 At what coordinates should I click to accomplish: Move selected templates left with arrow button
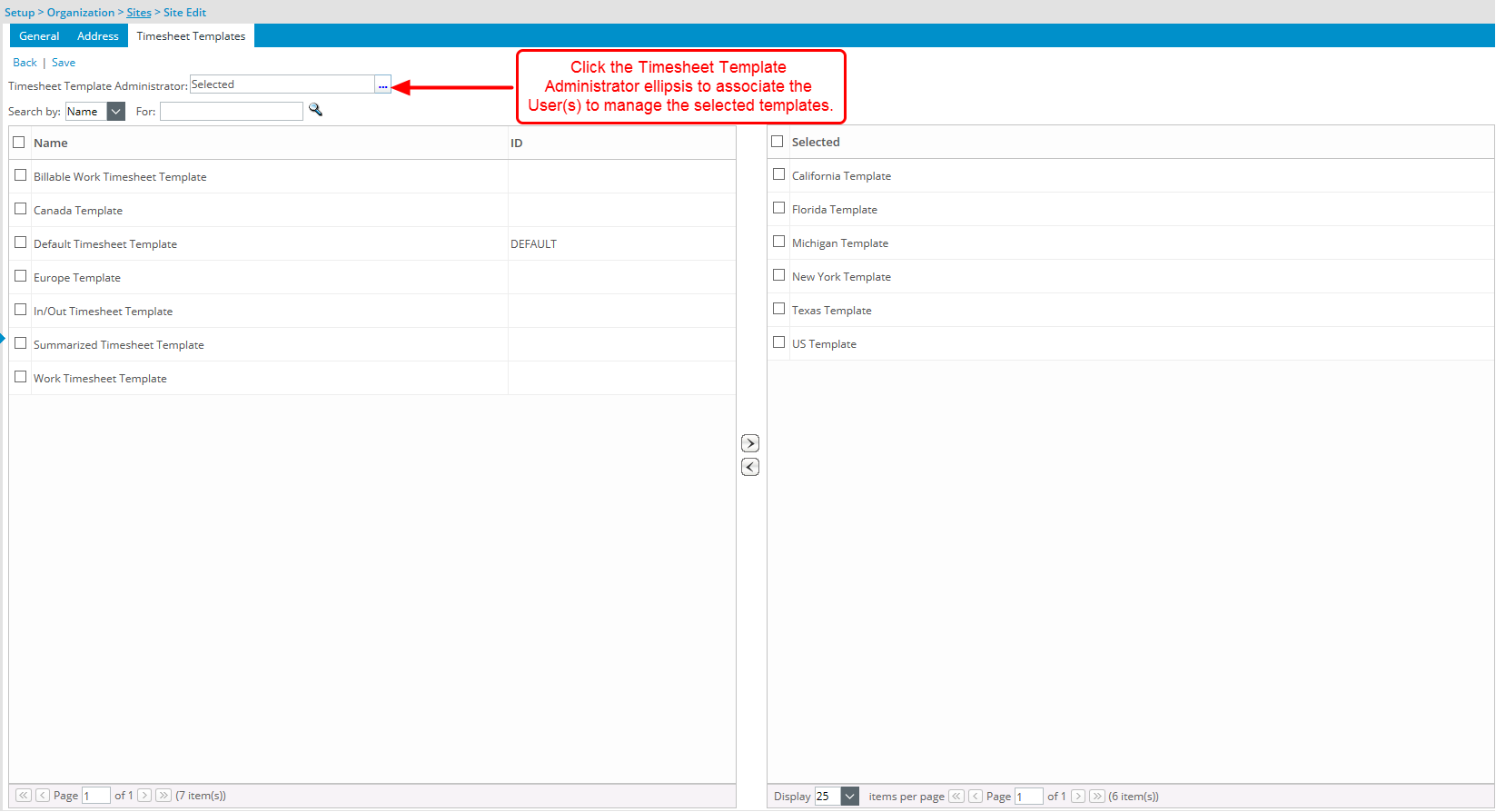coord(750,467)
